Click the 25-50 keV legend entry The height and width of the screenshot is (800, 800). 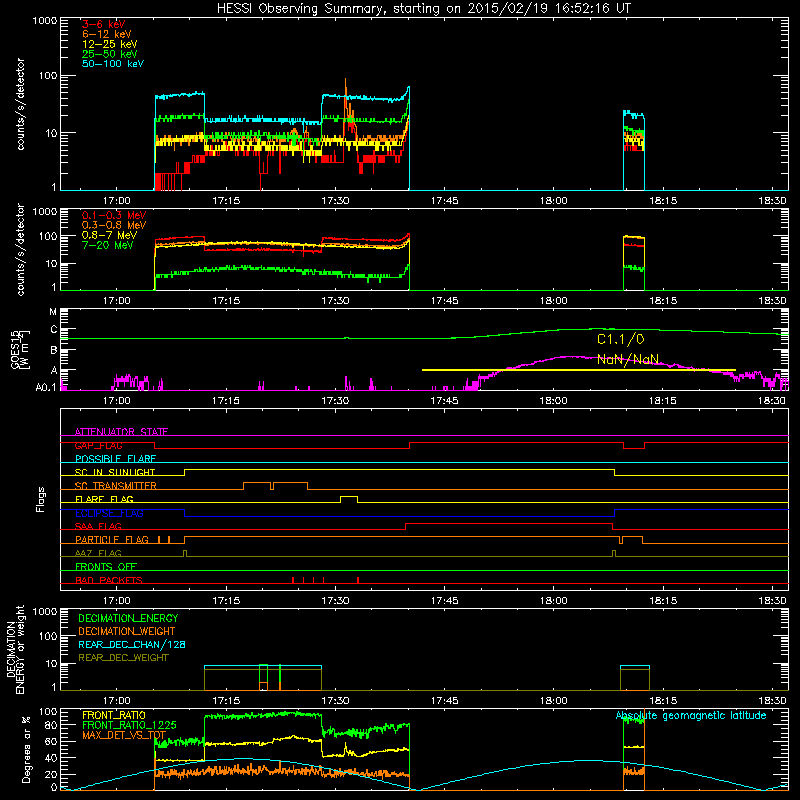[109, 54]
